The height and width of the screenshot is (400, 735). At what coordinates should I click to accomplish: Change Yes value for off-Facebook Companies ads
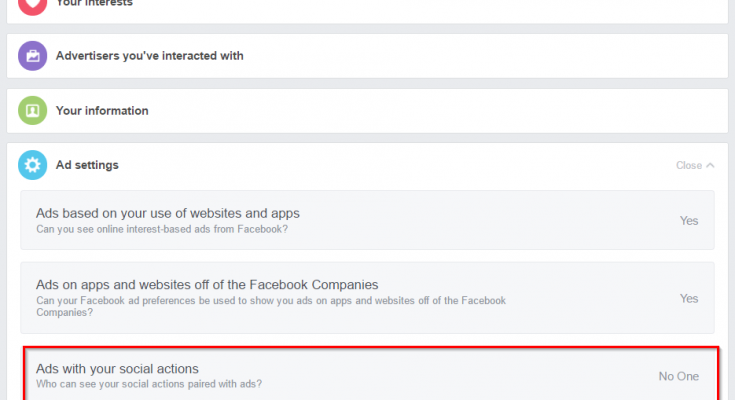(x=689, y=298)
